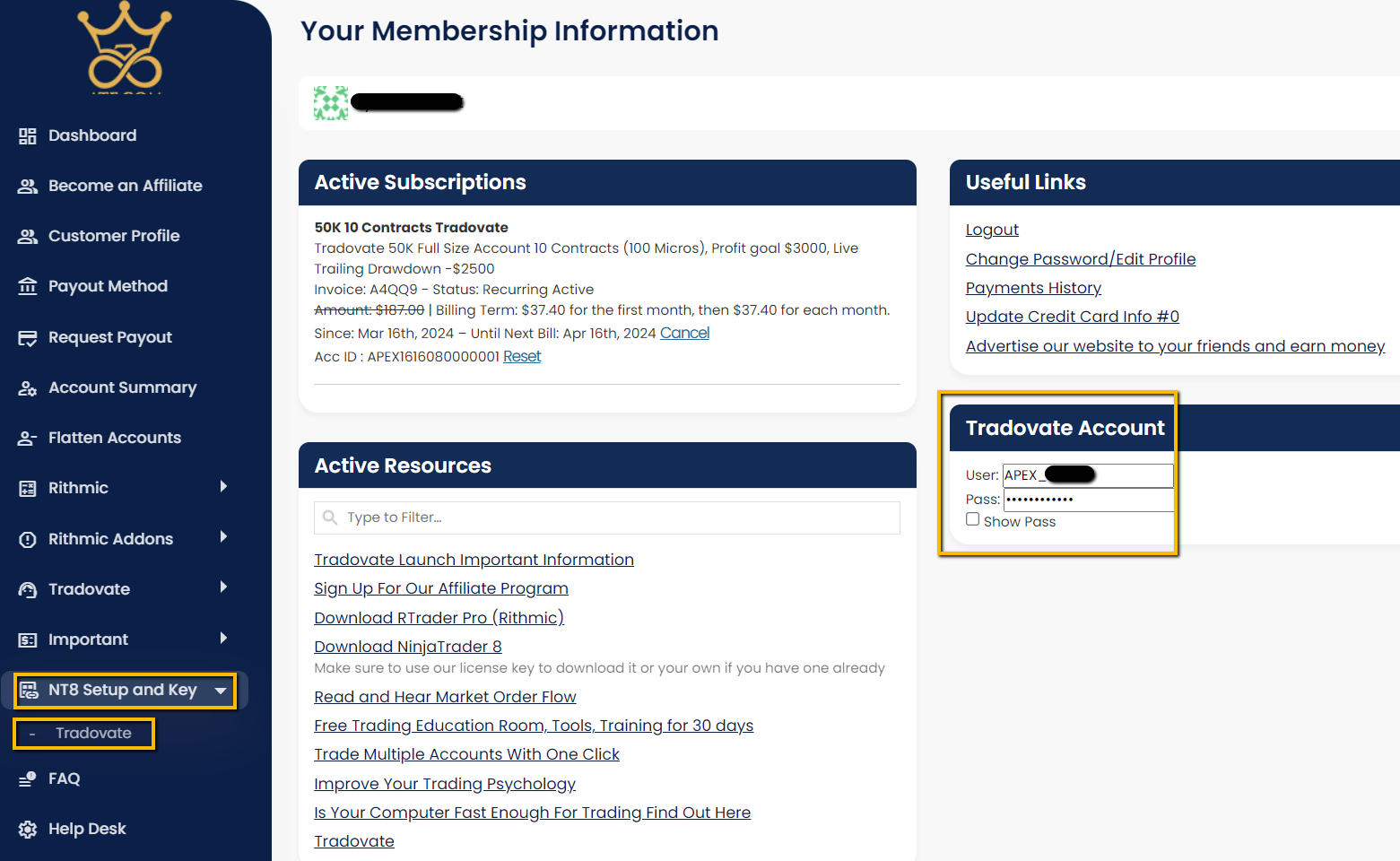This screenshot has height=861, width=1400.
Task: Click Is Your Computer Fast Enough link
Action: [532, 813]
